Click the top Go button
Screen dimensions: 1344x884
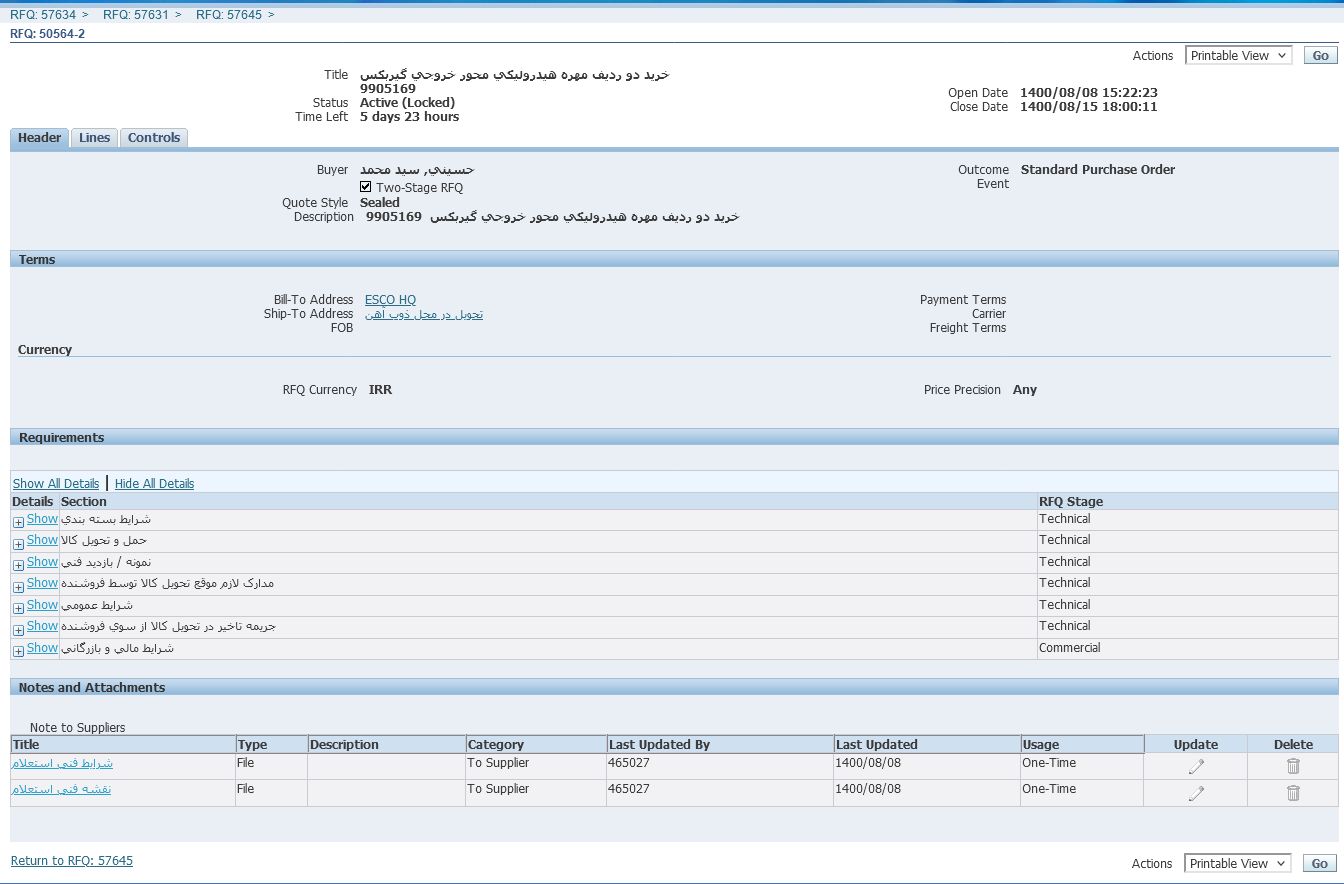pyautogui.click(x=1320, y=56)
